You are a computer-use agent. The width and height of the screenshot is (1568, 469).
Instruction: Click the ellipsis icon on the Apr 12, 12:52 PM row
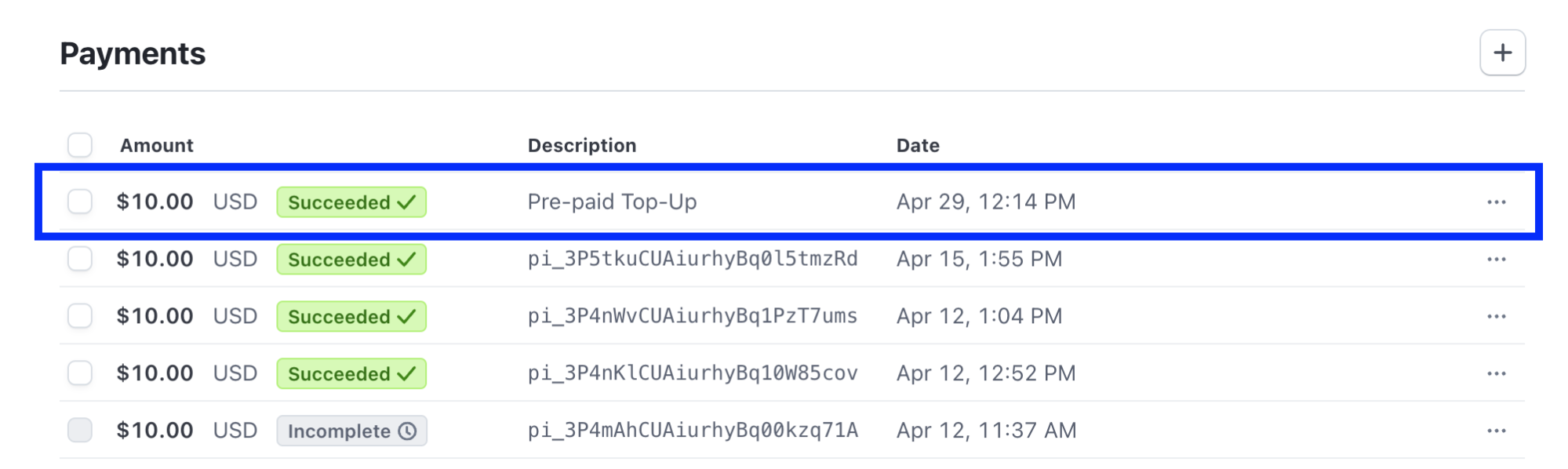pos(1497,373)
